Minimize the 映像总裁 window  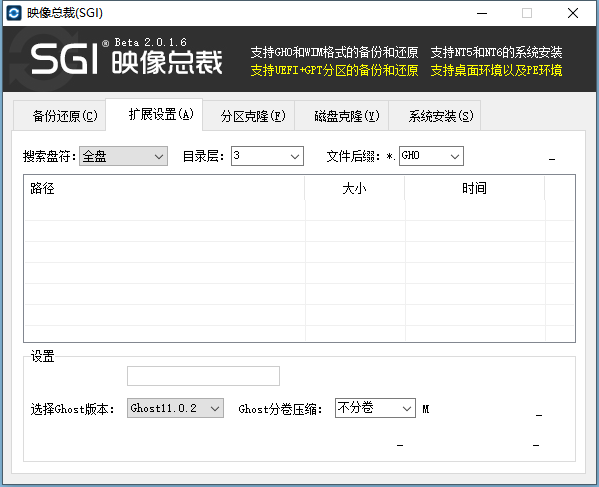(482, 13)
